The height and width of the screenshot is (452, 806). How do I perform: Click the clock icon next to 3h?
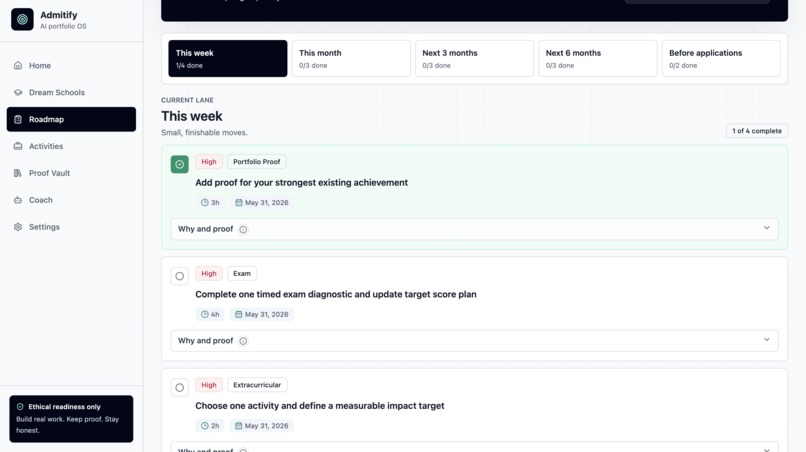point(205,203)
